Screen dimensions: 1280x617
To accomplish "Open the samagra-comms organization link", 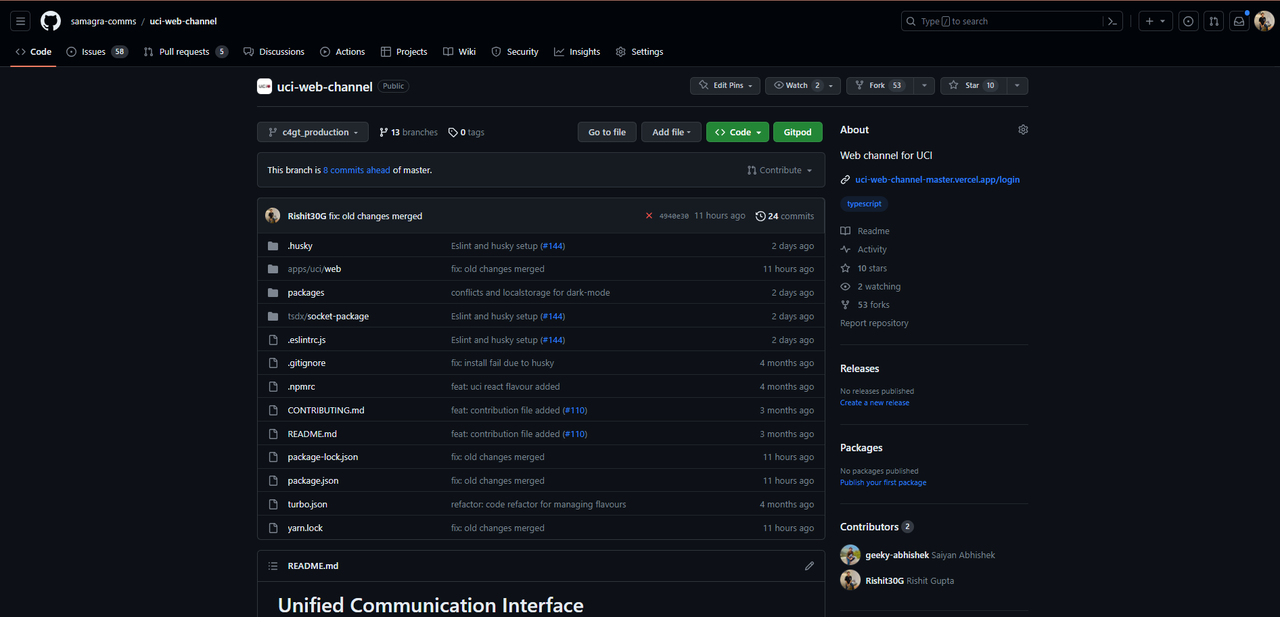I will 104,21.
